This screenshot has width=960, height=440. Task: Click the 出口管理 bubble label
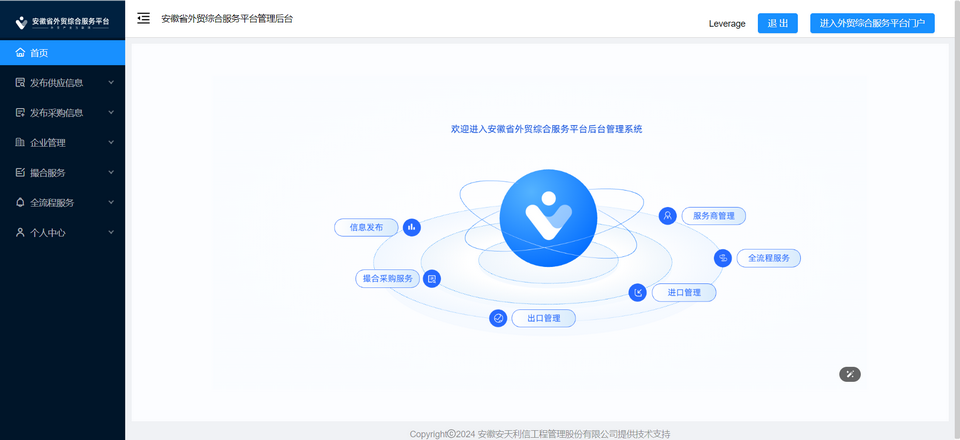[544, 318]
